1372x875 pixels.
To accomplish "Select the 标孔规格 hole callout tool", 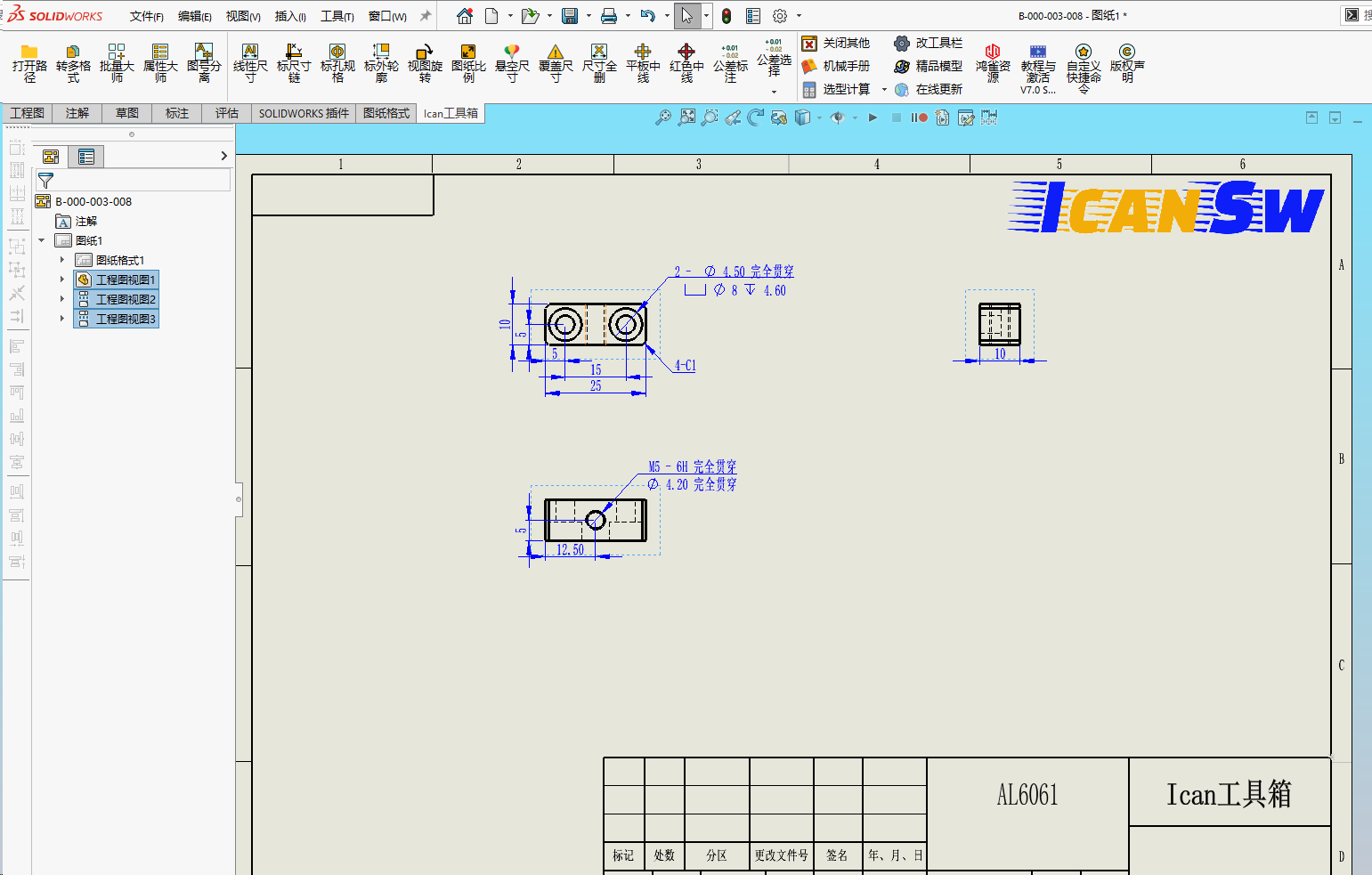I will (x=337, y=62).
